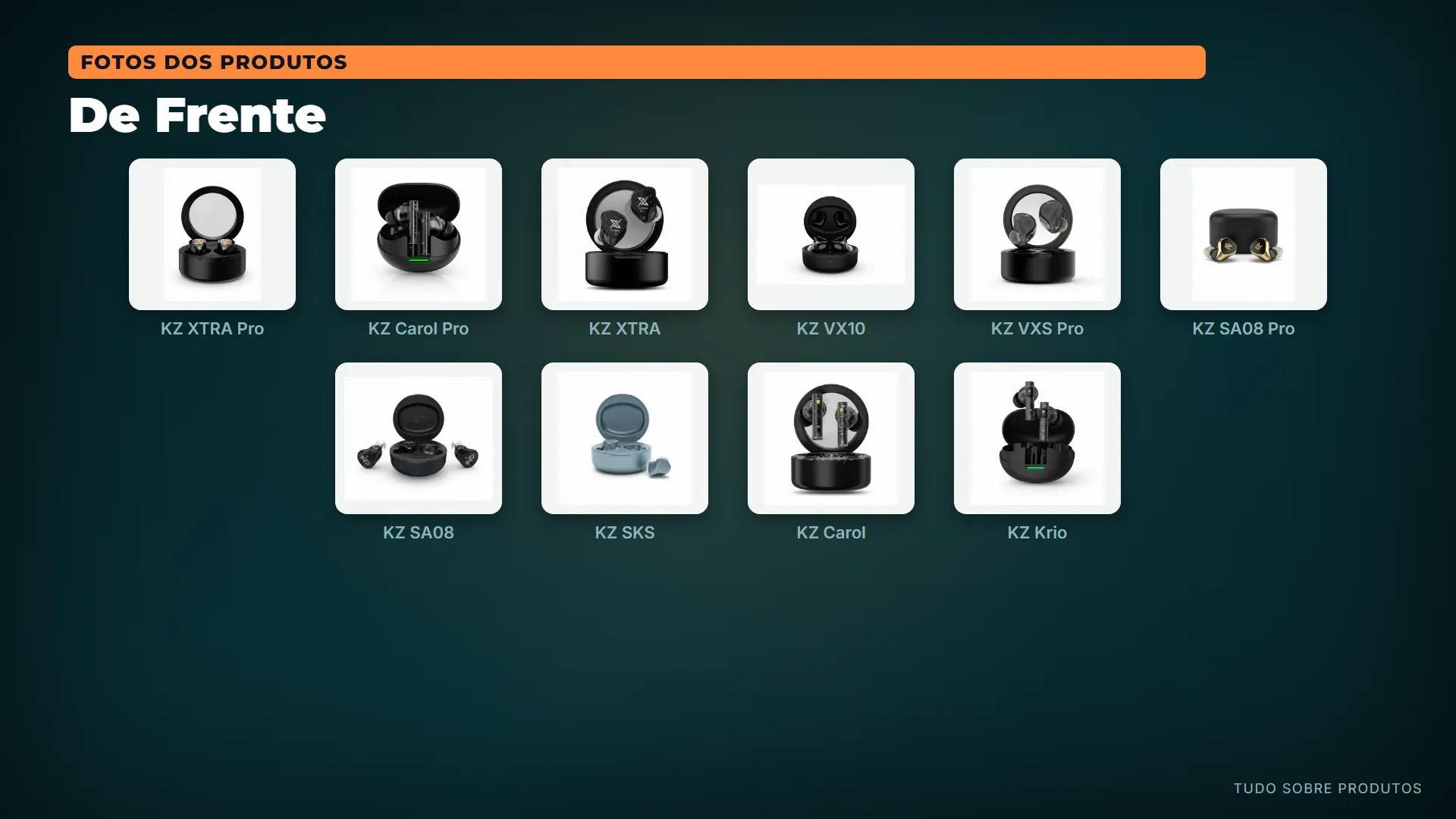
Task: Select the 'KZ Carol' caption text
Action: click(x=831, y=532)
